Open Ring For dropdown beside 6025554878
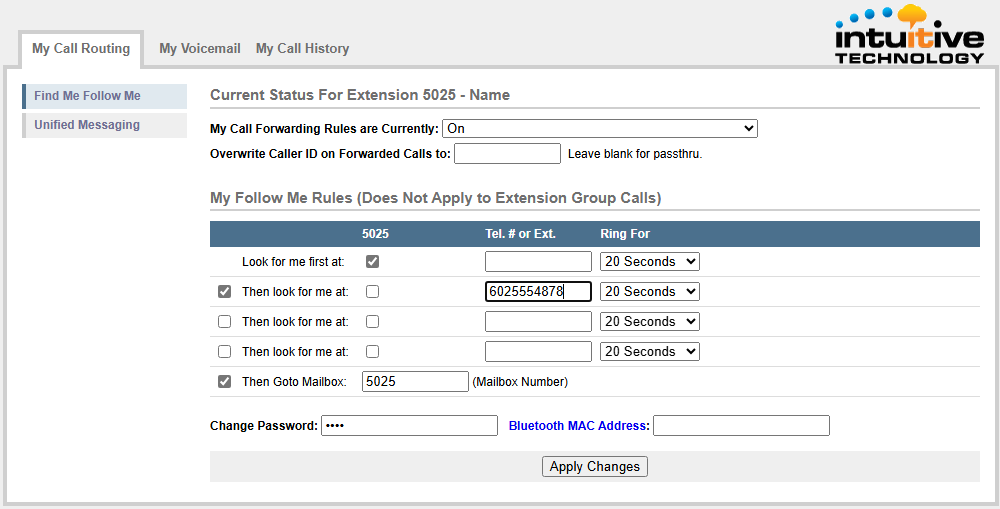 [650, 291]
